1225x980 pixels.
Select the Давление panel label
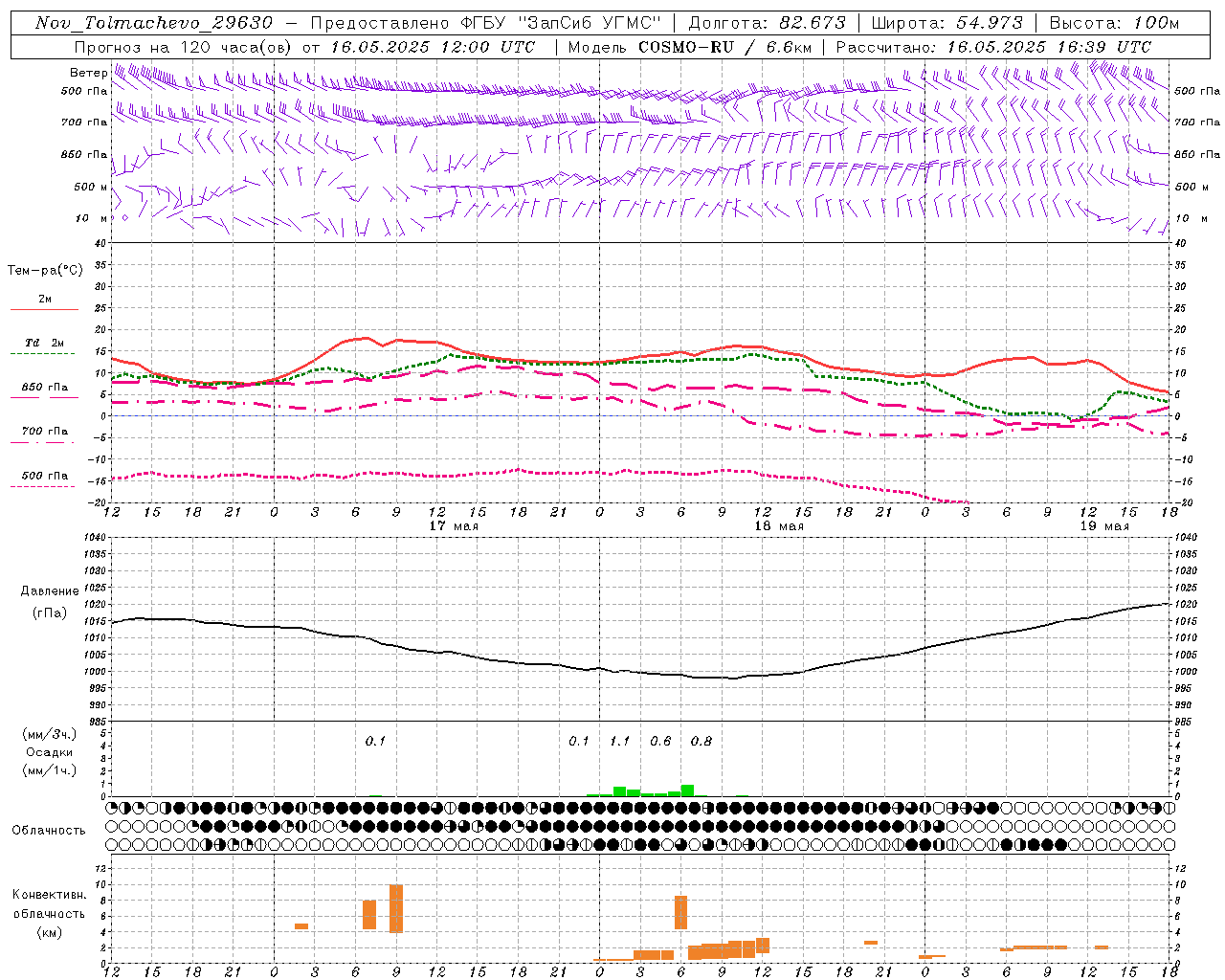coord(50,591)
